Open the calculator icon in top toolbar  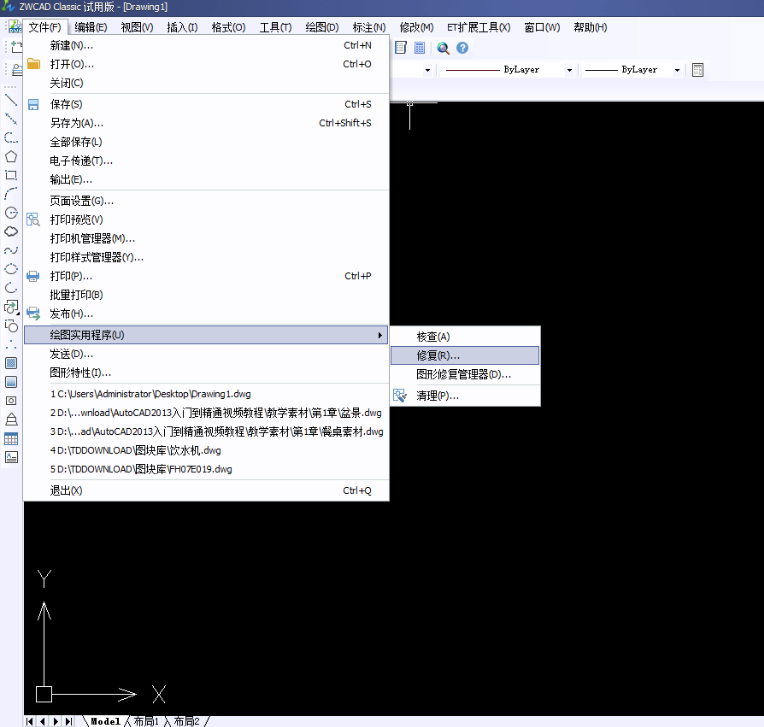click(419, 48)
